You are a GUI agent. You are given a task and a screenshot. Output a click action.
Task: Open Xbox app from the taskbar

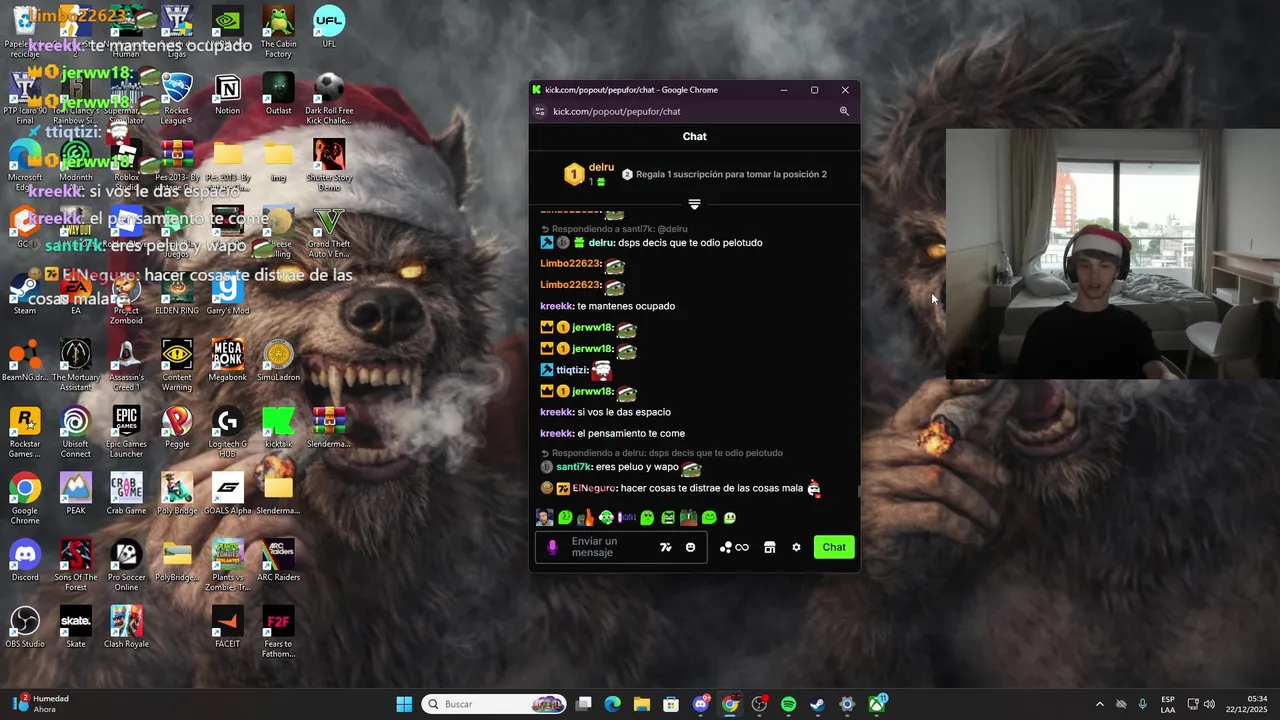click(877, 704)
